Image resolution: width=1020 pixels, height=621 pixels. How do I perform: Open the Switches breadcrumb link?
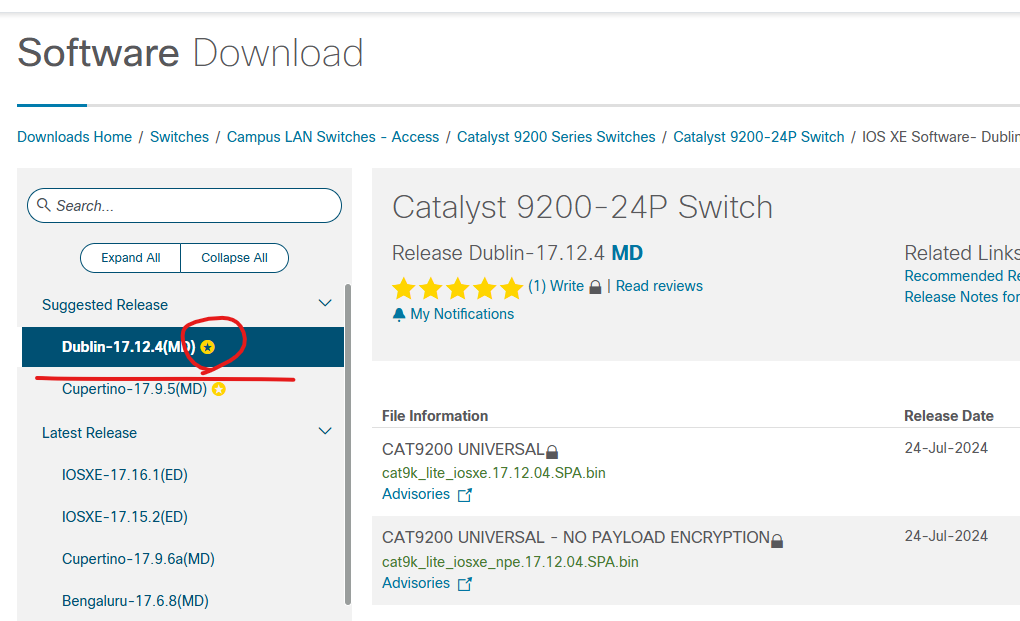tap(180, 137)
